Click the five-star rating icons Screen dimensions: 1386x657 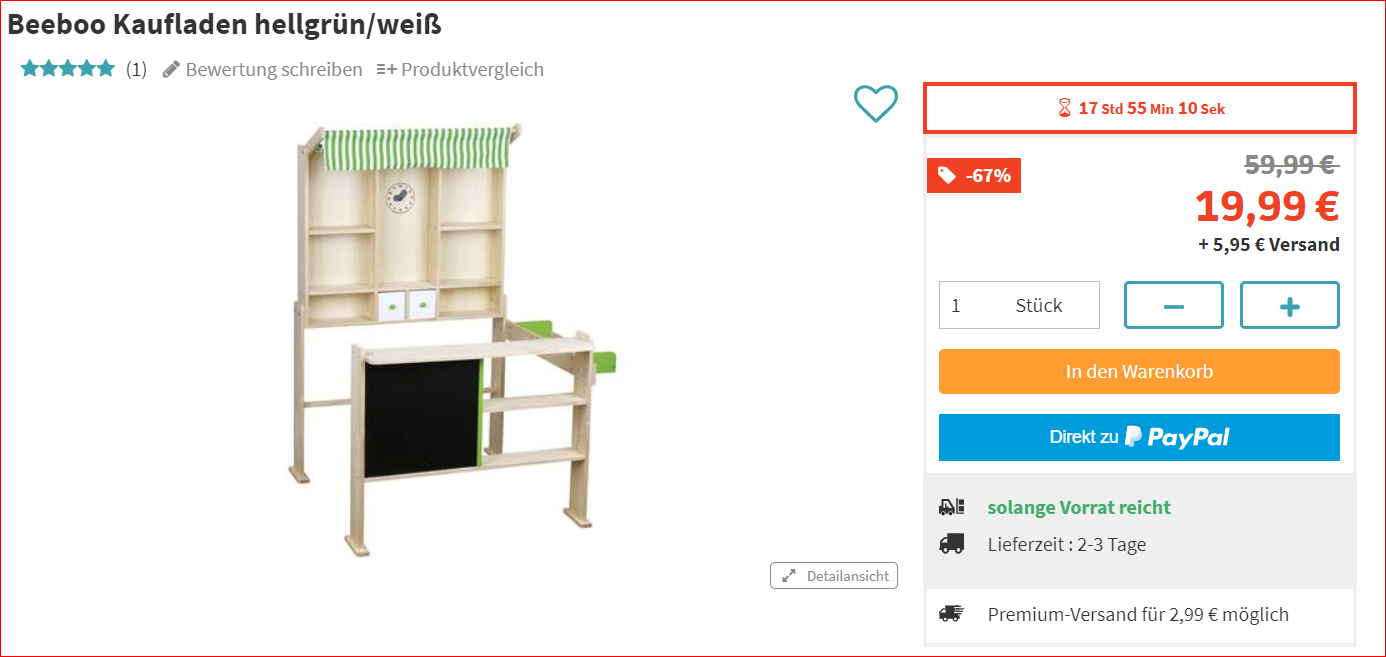[68, 69]
